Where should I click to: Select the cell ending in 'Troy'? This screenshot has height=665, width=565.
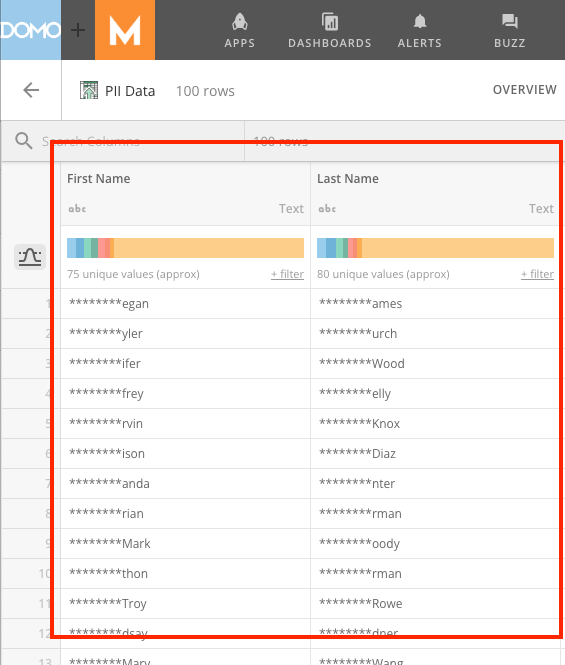coord(185,604)
